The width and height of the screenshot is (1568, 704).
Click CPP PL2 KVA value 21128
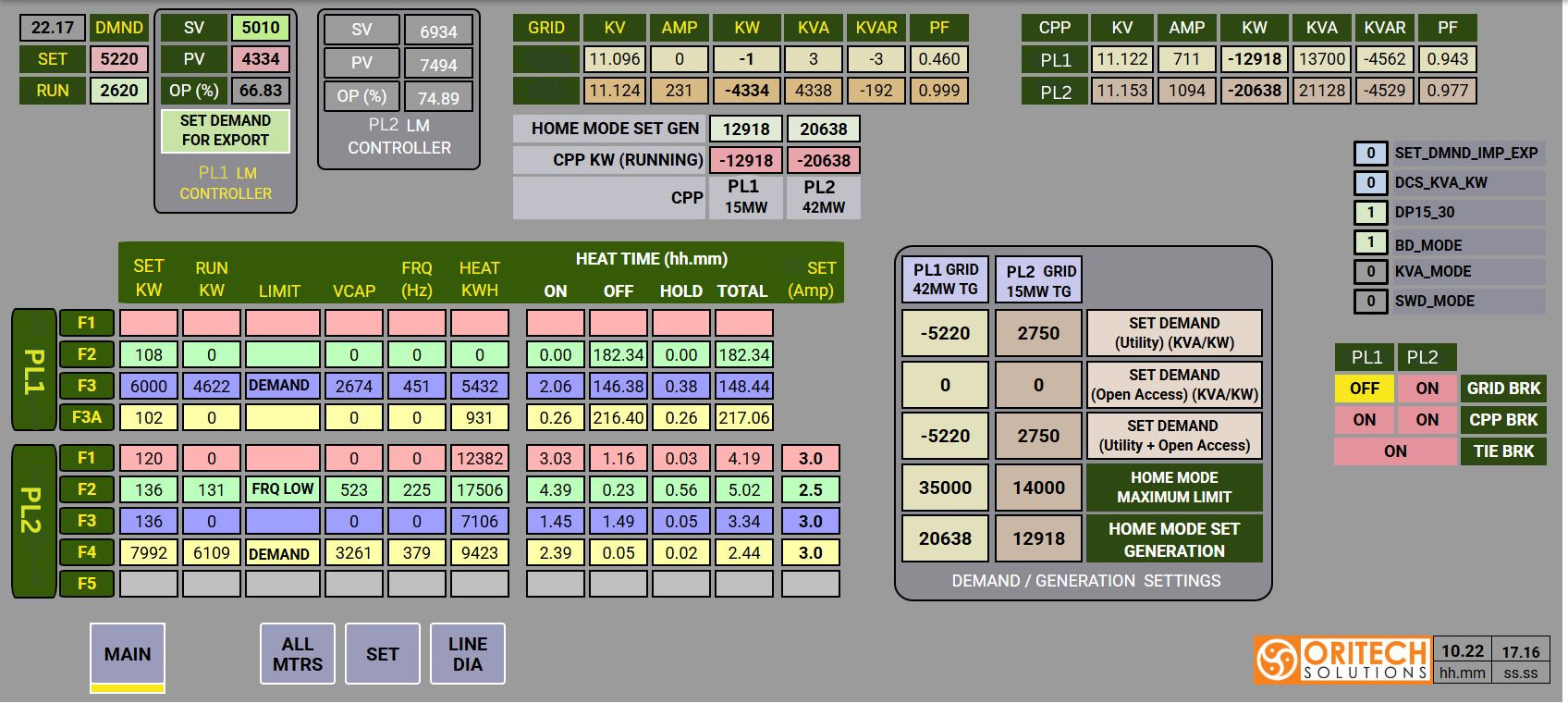click(x=1321, y=91)
